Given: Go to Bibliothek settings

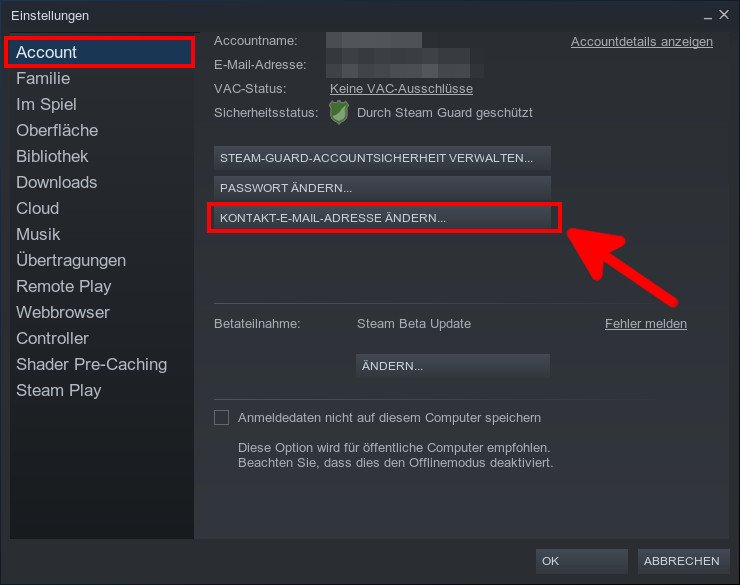Looking at the screenshot, I should (52, 156).
